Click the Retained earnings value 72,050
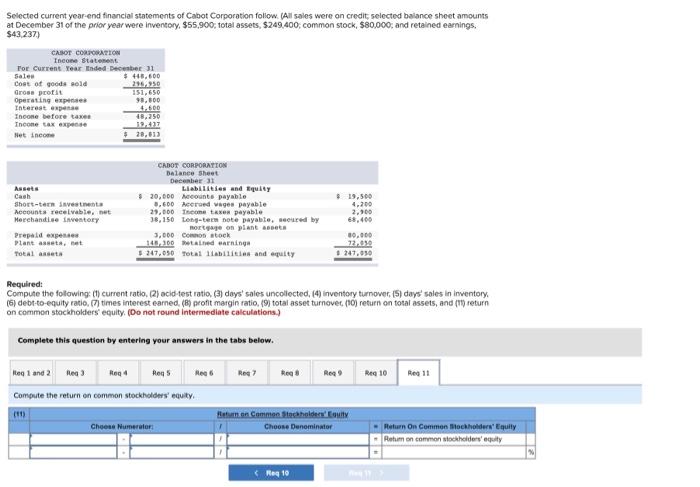 tap(360, 243)
